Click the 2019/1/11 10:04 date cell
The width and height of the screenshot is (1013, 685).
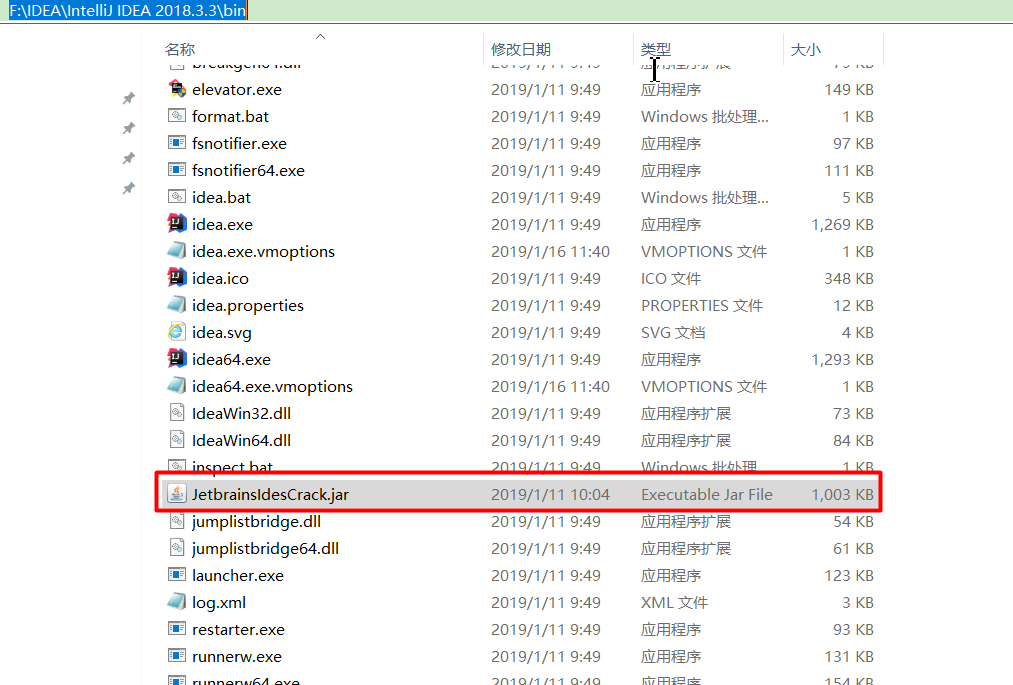550,494
